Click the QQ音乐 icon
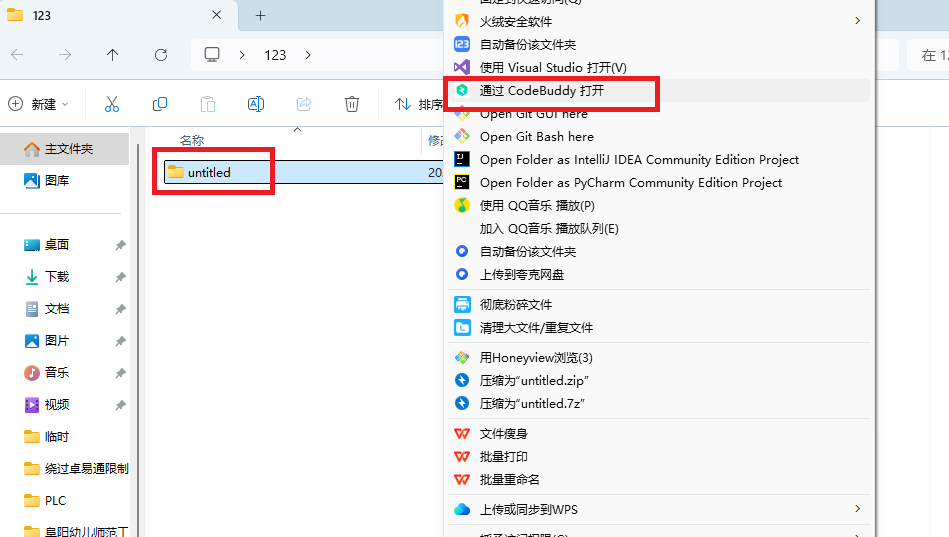 click(462, 205)
